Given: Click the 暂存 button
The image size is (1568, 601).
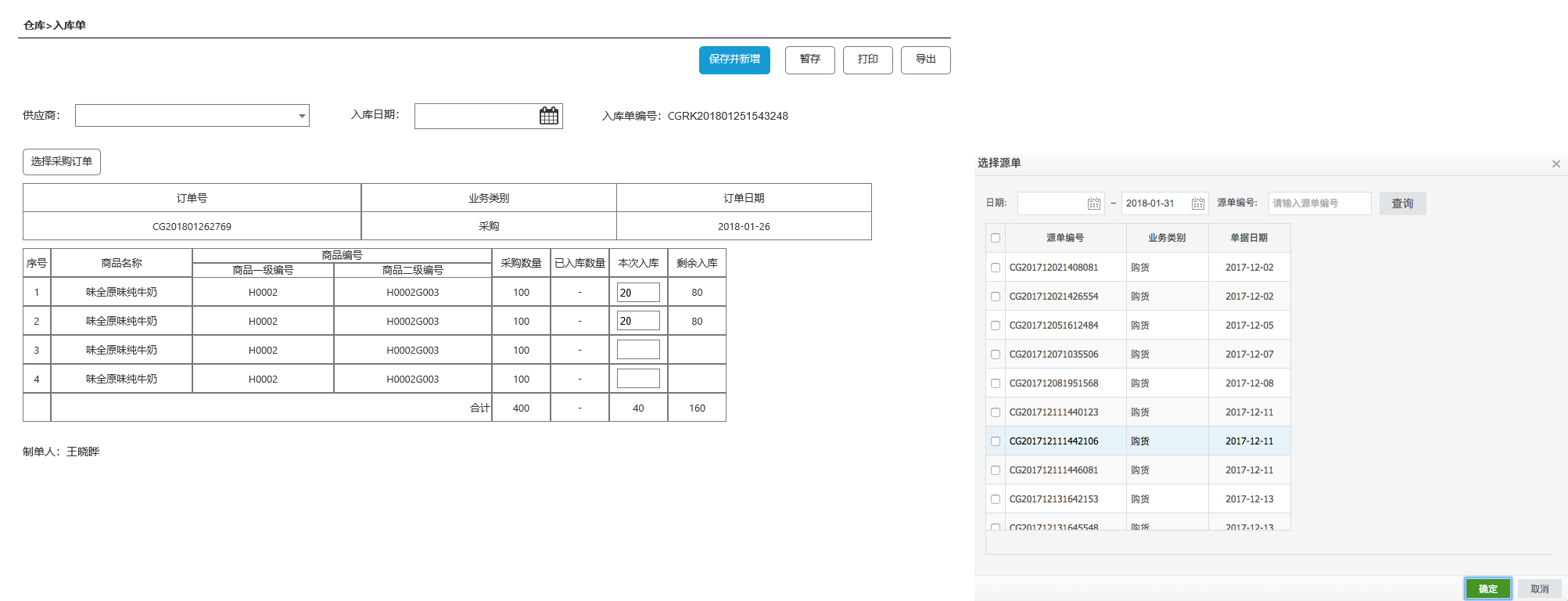Looking at the screenshot, I should coord(810,60).
